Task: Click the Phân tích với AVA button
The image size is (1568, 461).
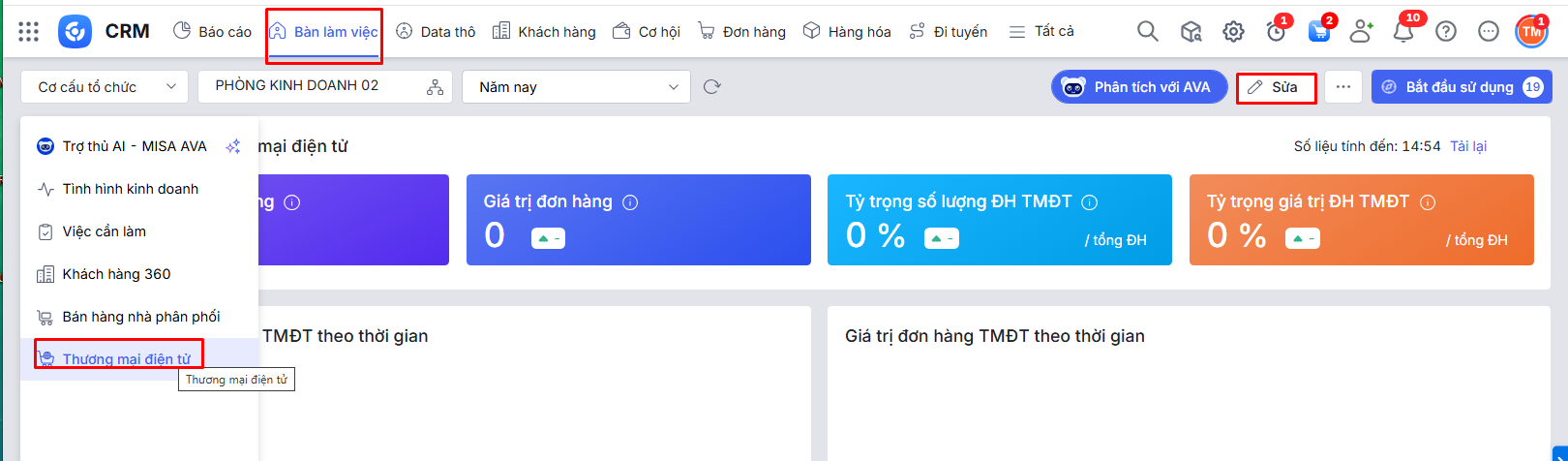Action: click(1139, 87)
